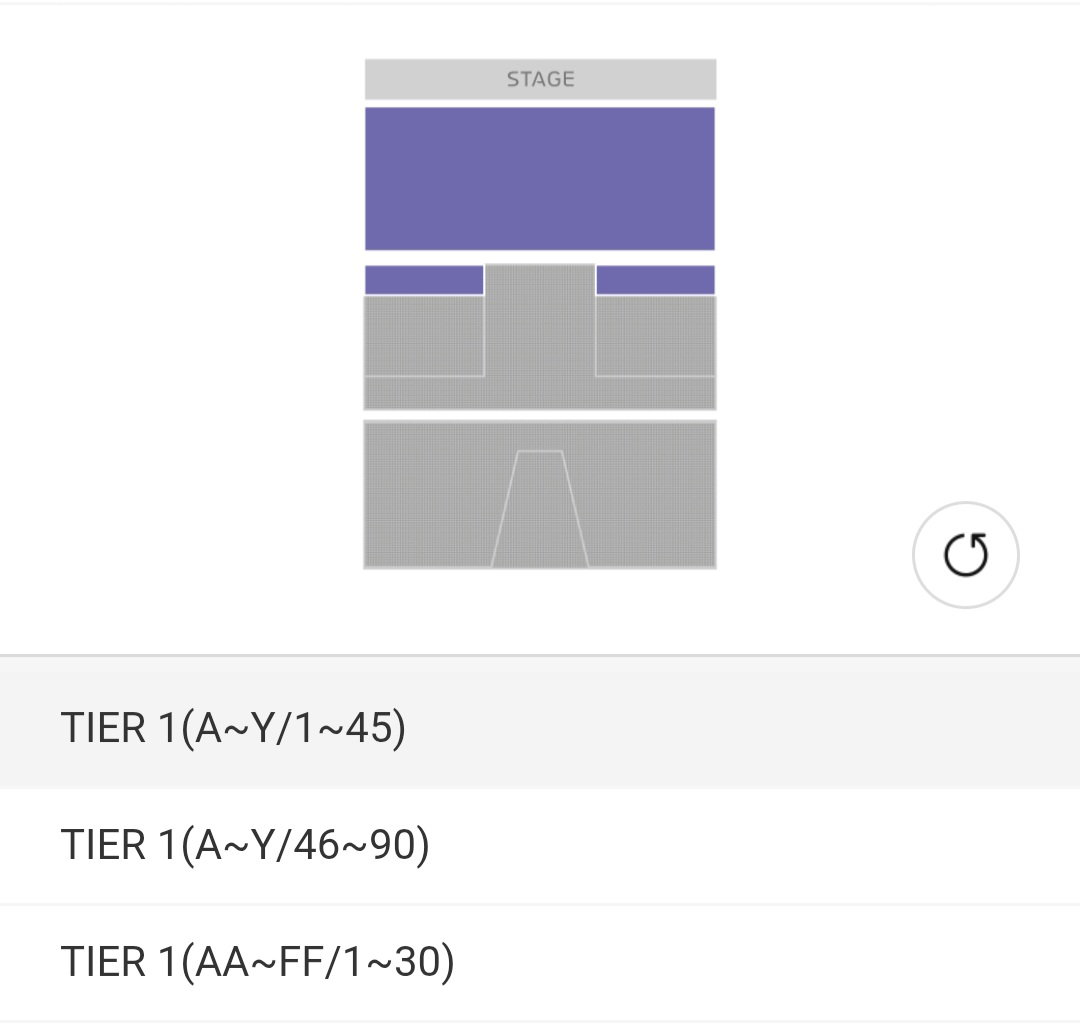This screenshot has width=1080, height=1035.
Task: Click the trapezoid section in lower gray area
Action: click(x=539, y=510)
